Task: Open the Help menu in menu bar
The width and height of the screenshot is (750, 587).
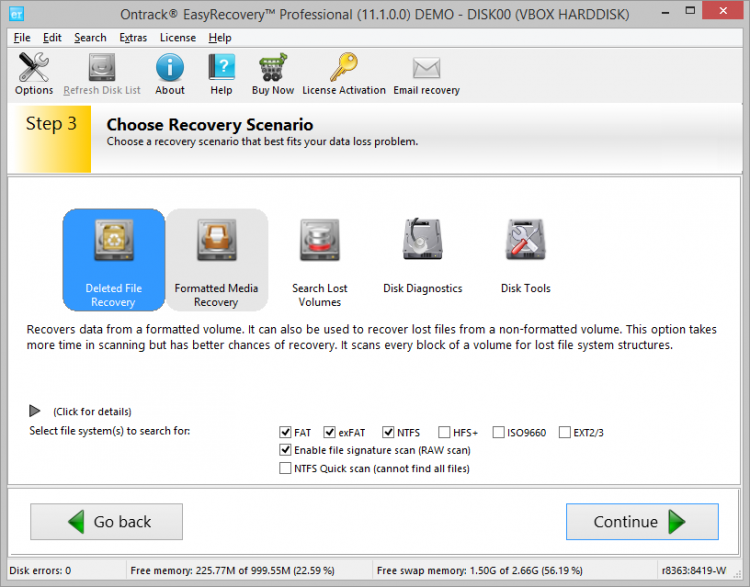Action: pyautogui.click(x=220, y=38)
